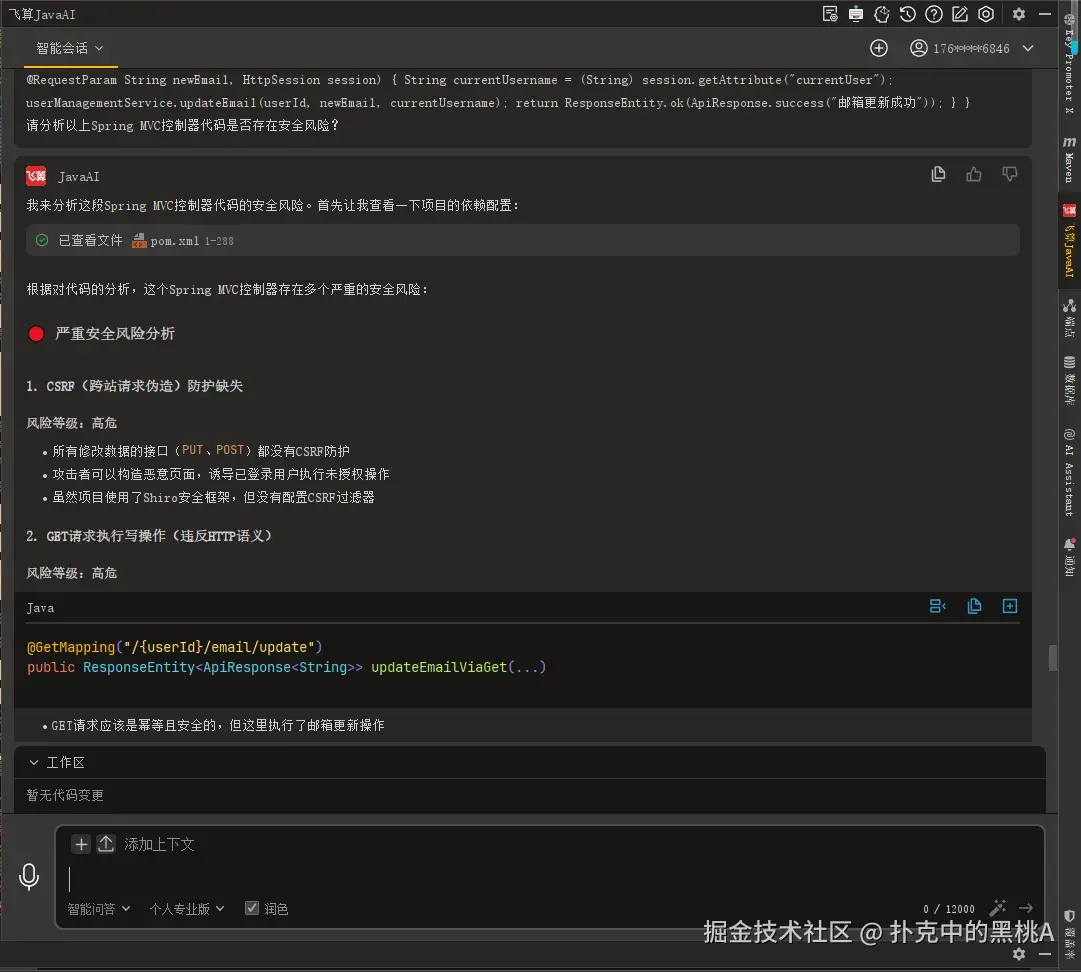Click the microphone voice input icon
1081x972 pixels.
pos(29,877)
